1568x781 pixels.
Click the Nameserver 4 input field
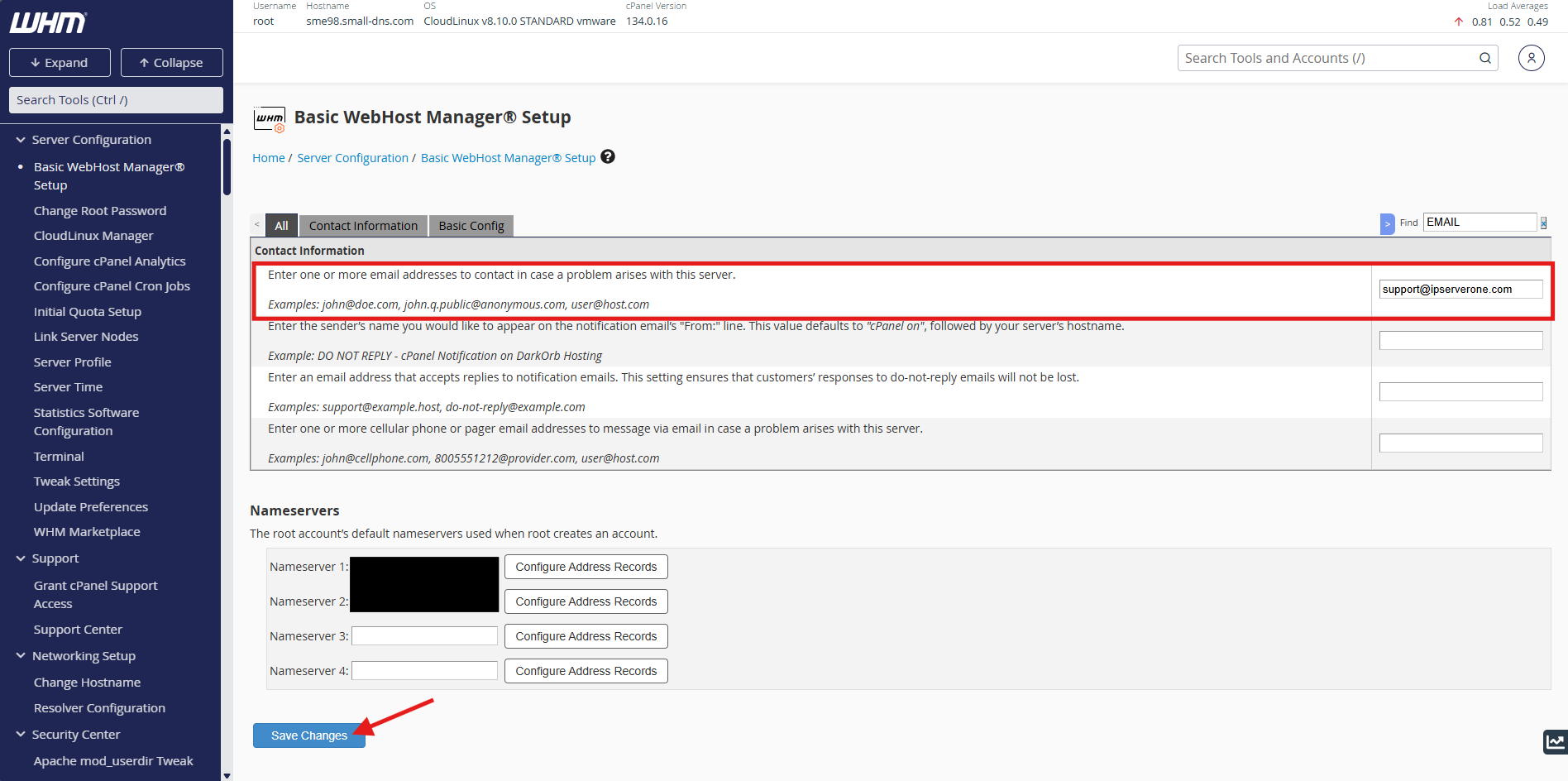(424, 671)
